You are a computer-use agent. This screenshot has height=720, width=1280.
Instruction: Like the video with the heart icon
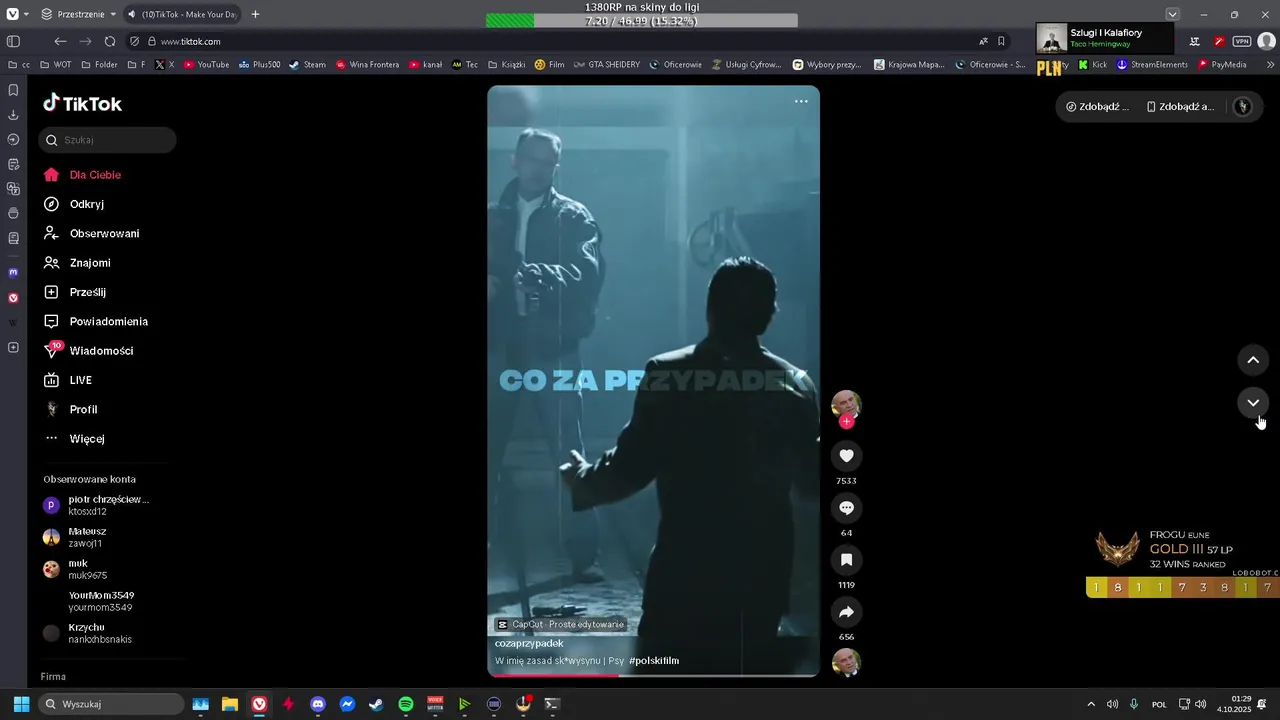846,456
